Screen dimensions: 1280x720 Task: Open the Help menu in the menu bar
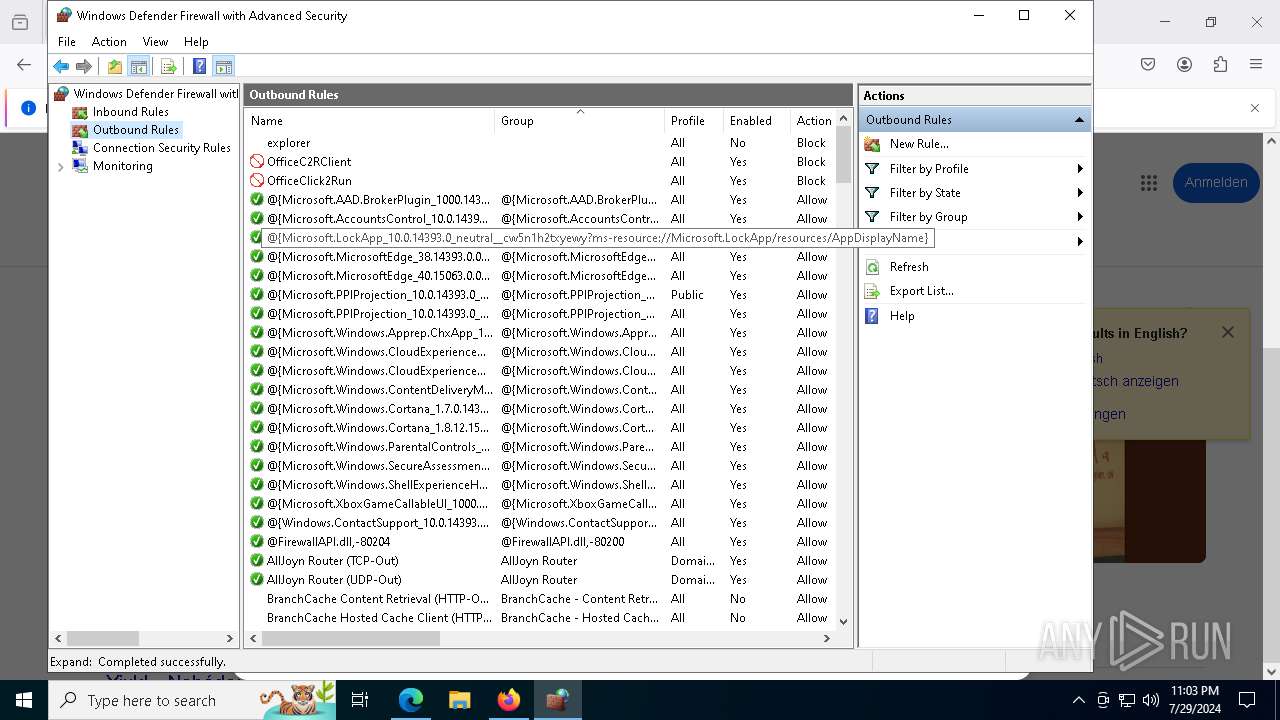tap(196, 42)
